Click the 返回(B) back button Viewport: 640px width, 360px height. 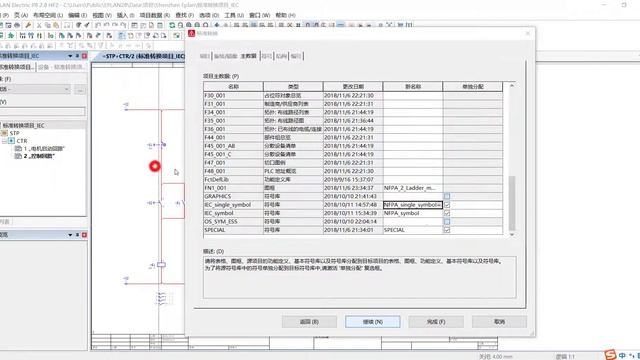click(309, 322)
